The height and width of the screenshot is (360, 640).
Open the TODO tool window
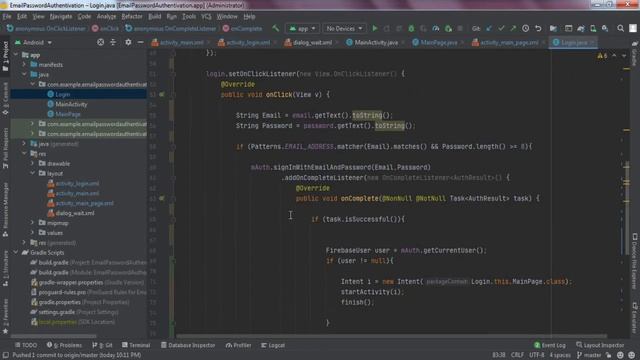pyautogui.click(x=26, y=345)
